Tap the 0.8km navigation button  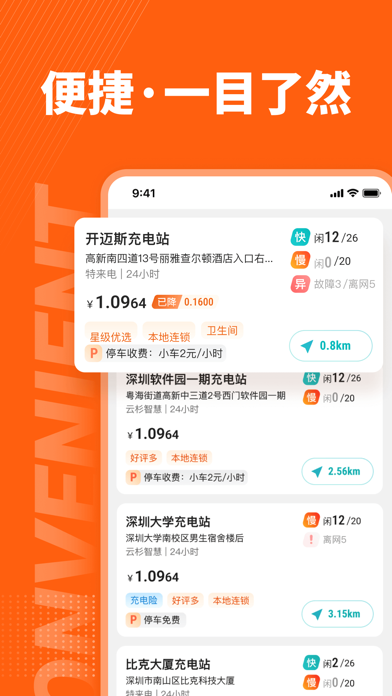coord(331,346)
